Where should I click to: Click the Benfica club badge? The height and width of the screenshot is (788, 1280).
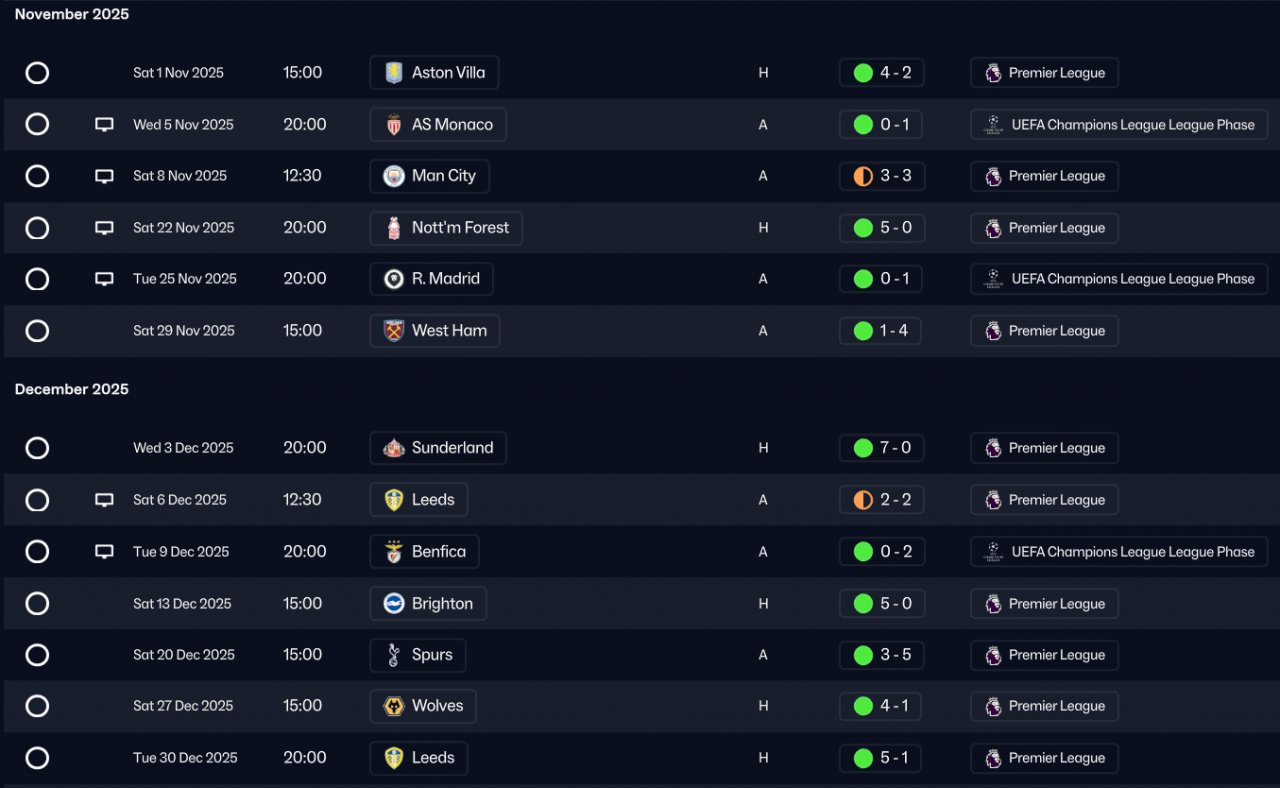tap(394, 552)
